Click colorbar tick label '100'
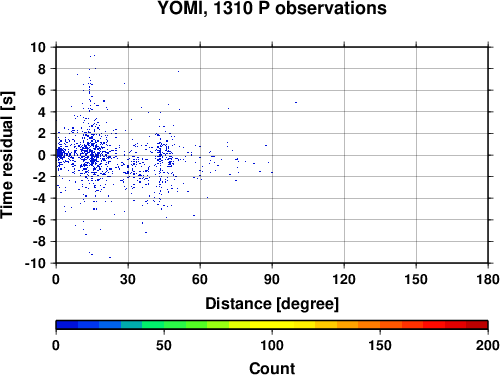 tap(272, 345)
